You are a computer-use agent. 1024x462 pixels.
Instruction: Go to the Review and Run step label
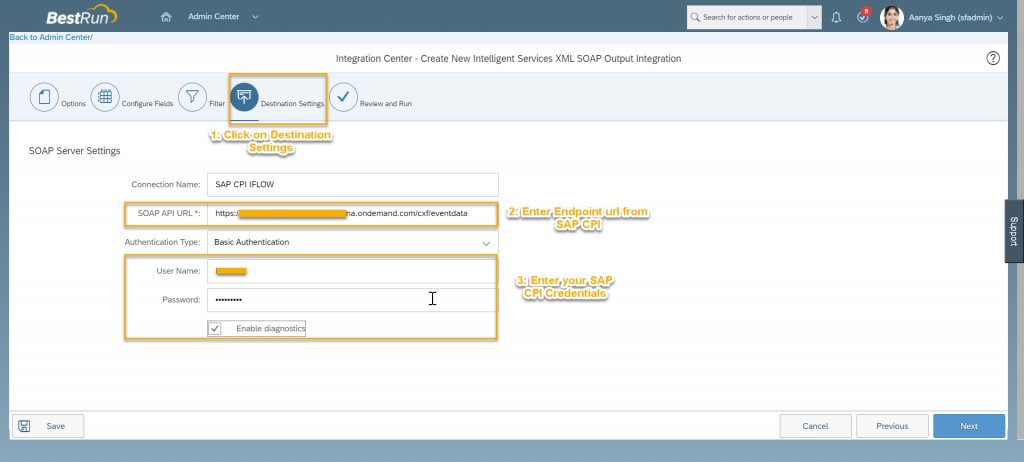[386, 104]
